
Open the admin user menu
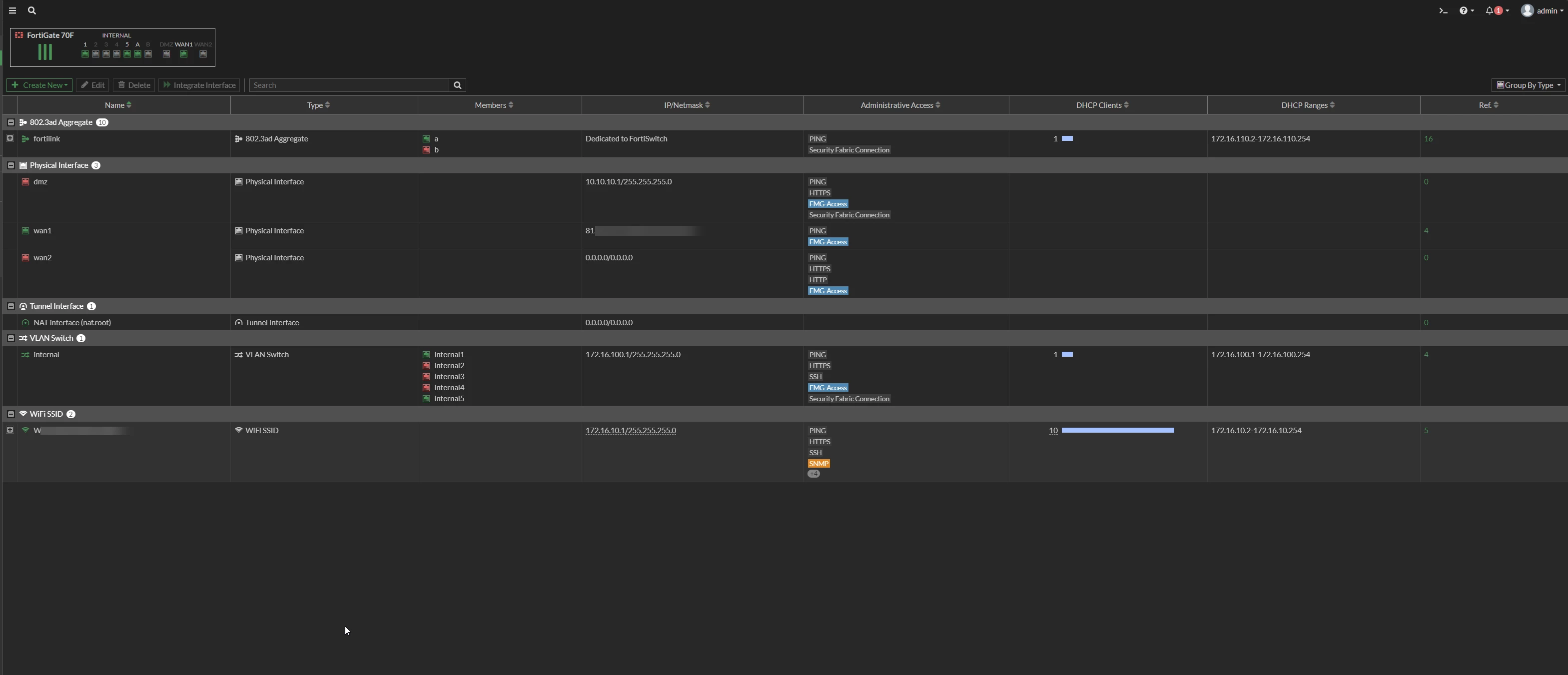tap(1543, 10)
